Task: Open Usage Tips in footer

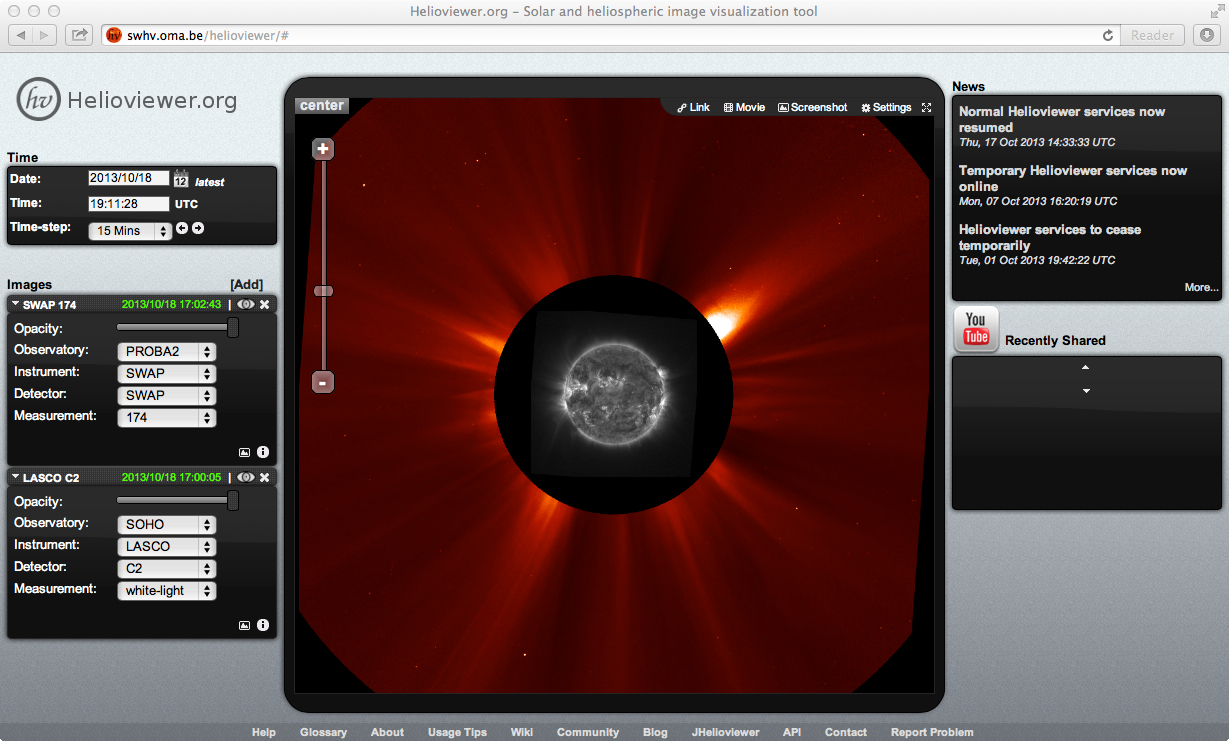Action: tap(457, 732)
